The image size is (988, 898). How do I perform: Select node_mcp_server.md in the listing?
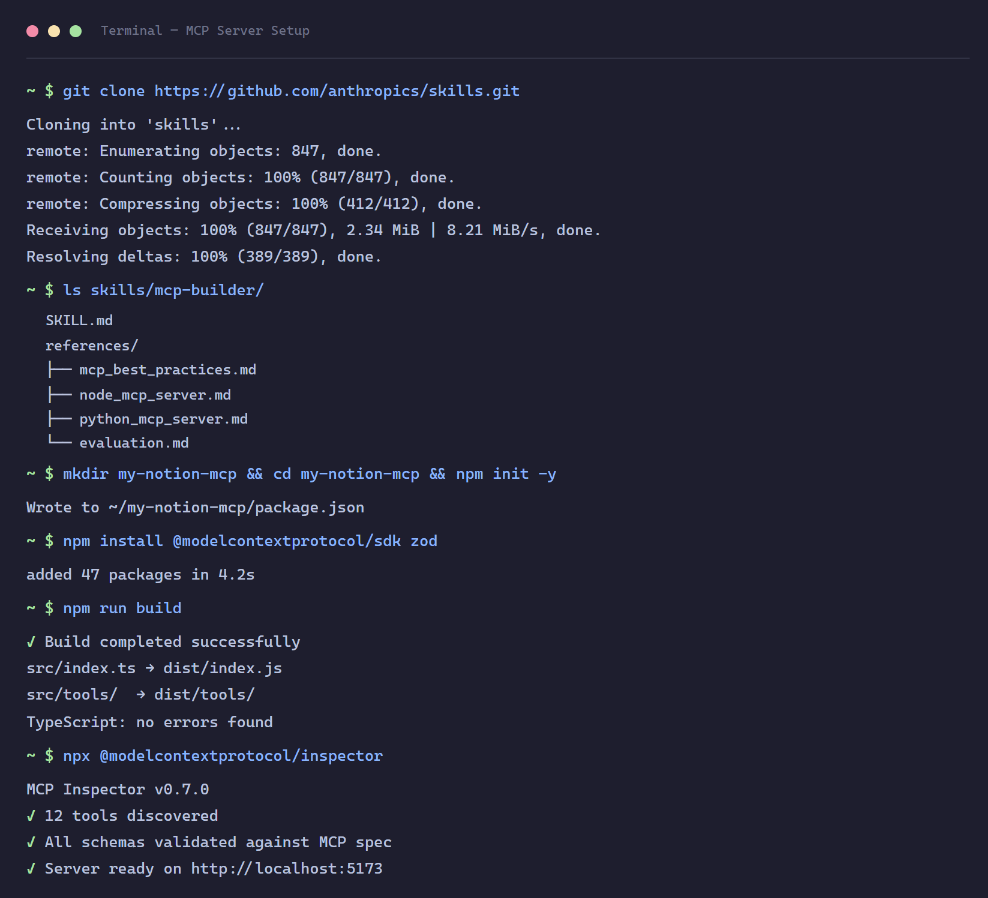[x=155, y=395]
